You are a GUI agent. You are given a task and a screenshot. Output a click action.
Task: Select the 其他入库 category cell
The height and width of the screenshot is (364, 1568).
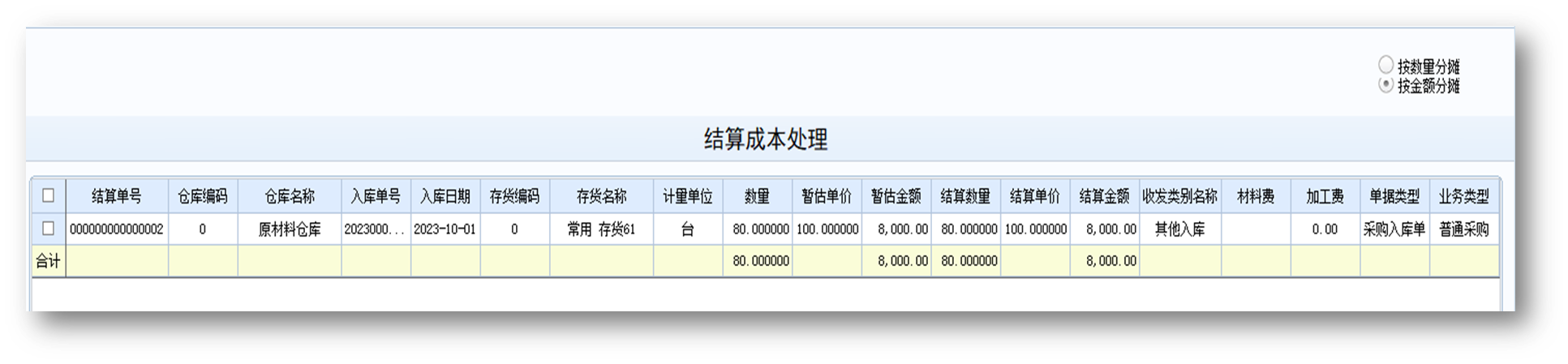click(1180, 229)
